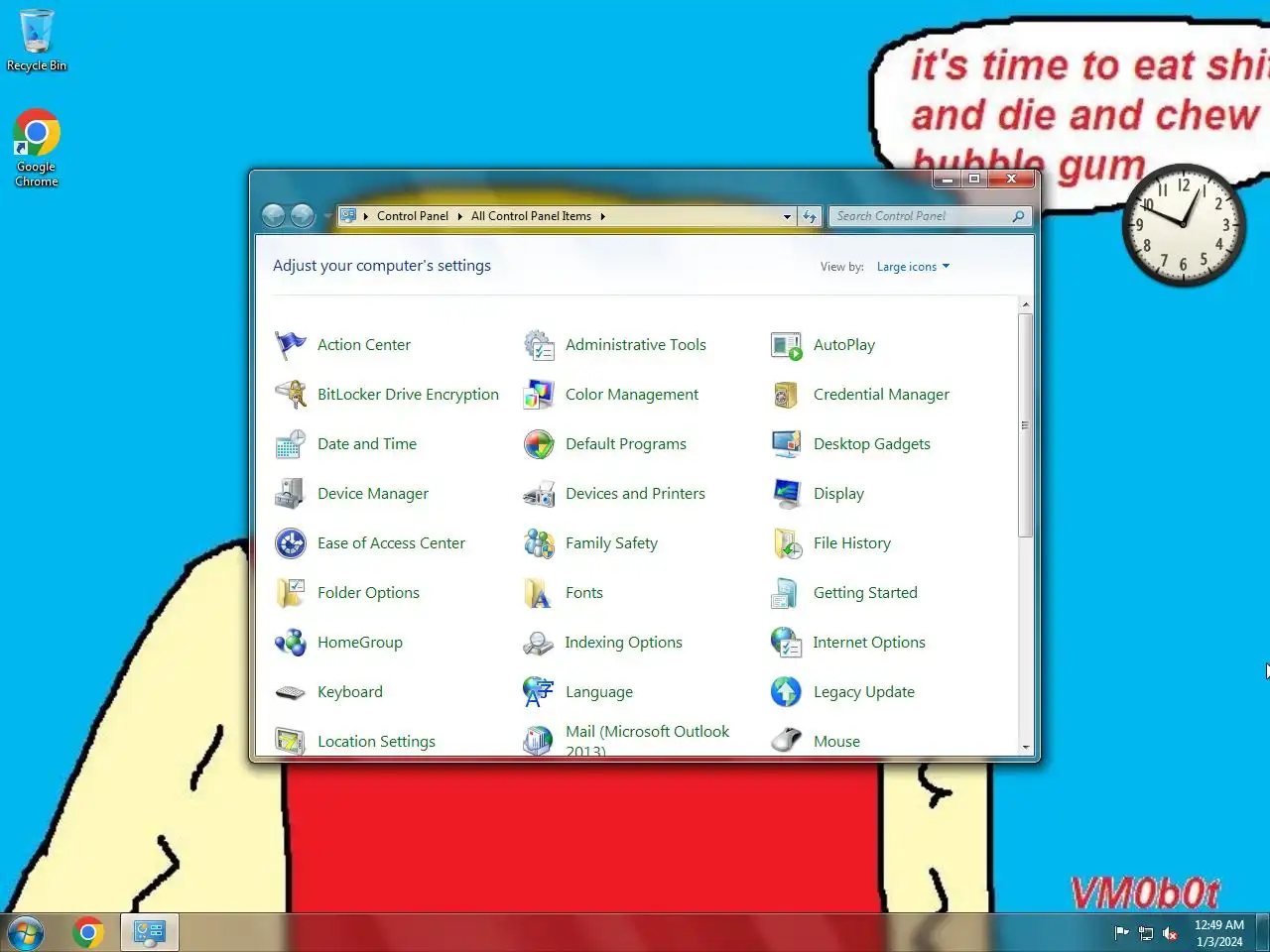Image resolution: width=1270 pixels, height=952 pixels.
Task: Click the scrollbar up arrow
Action: click(1026, 304)
